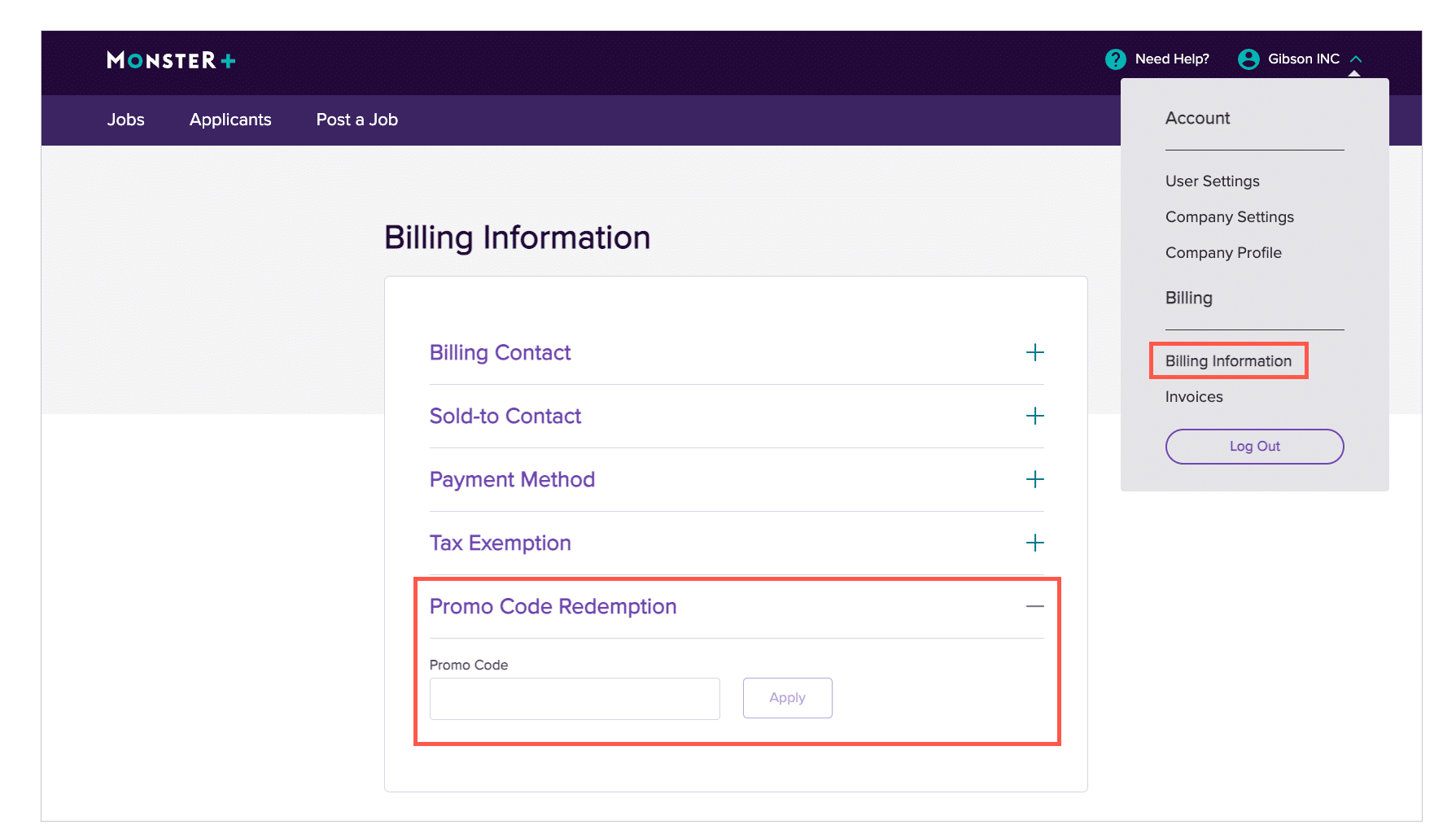
Task: Open the Jobs navigation tab
Action: 125,120
